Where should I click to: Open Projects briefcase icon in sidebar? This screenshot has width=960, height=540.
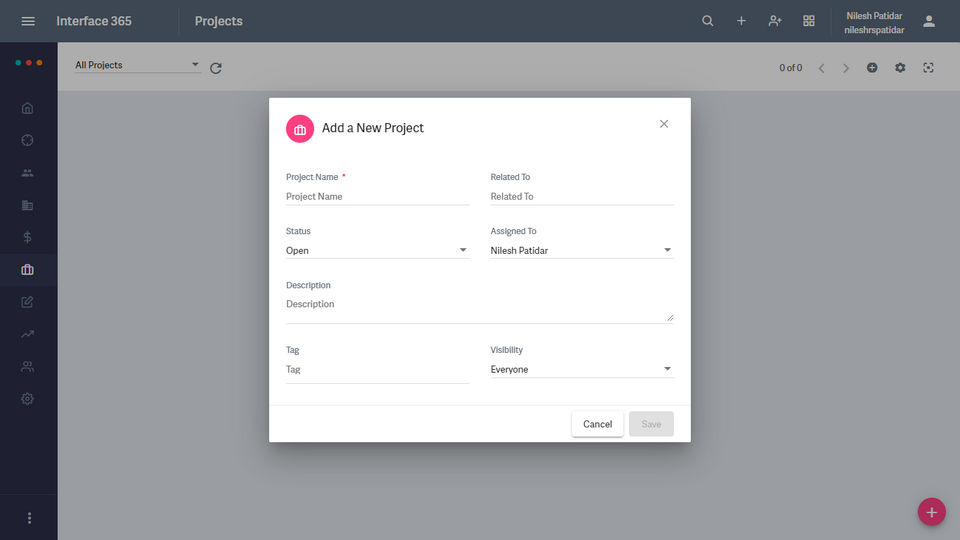click(x=28, y=269)
